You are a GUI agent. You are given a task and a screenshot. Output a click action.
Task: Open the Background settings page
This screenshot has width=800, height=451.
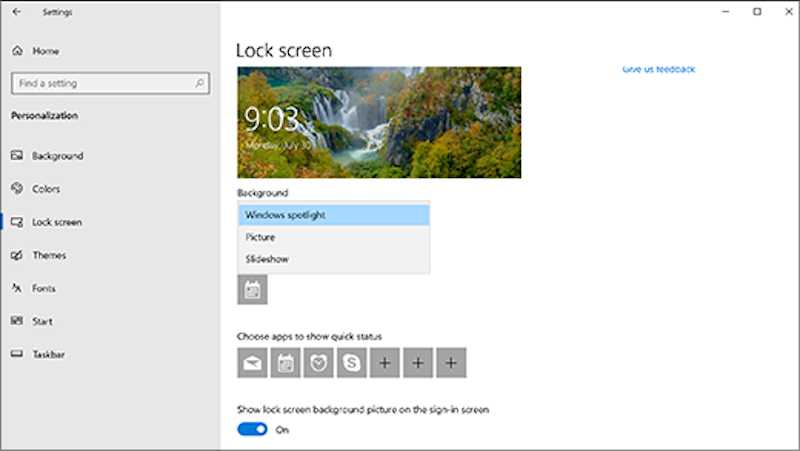[x=57, y=156]
